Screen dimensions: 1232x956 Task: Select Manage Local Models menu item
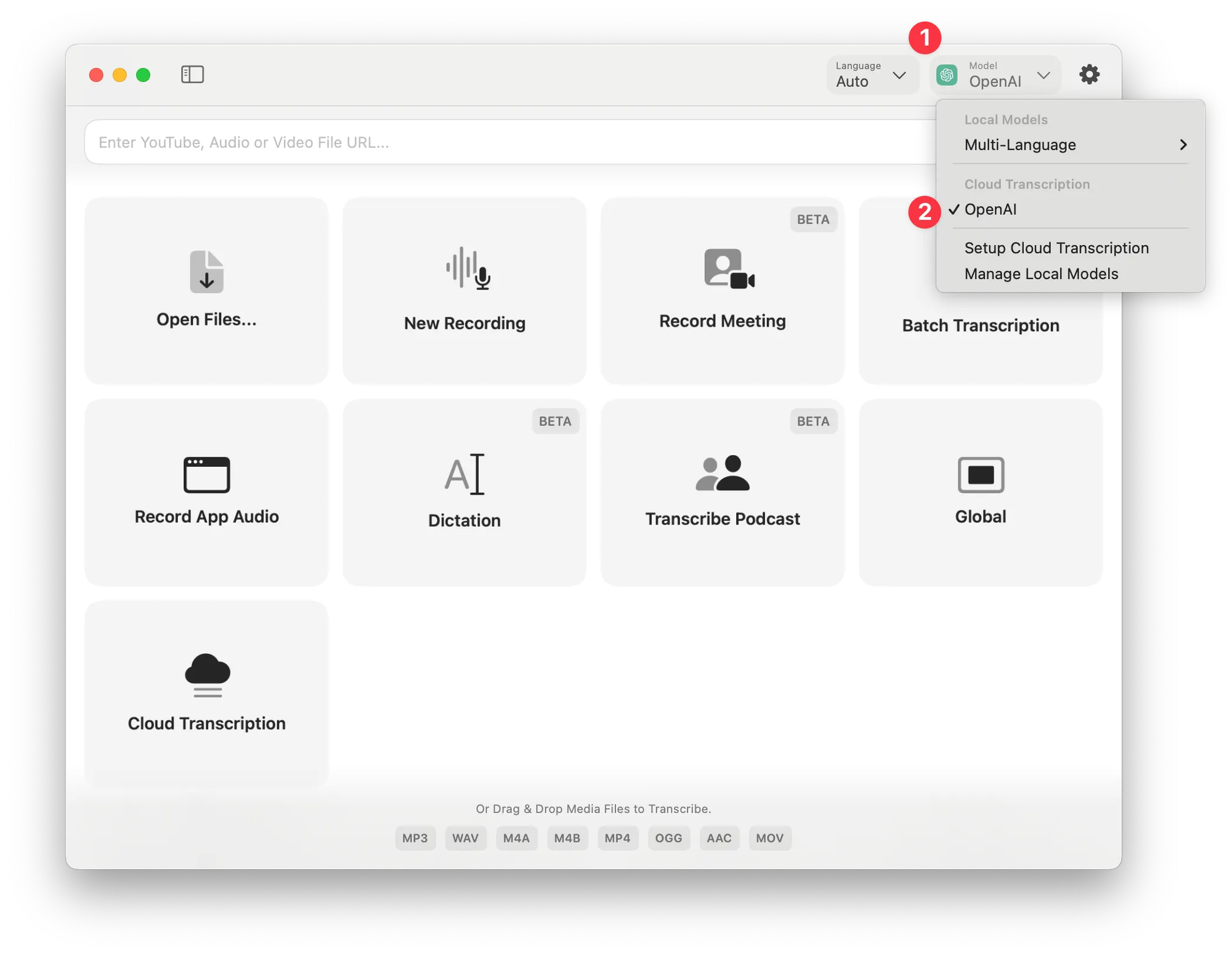pyautogui.click(x=1041, y=273)
